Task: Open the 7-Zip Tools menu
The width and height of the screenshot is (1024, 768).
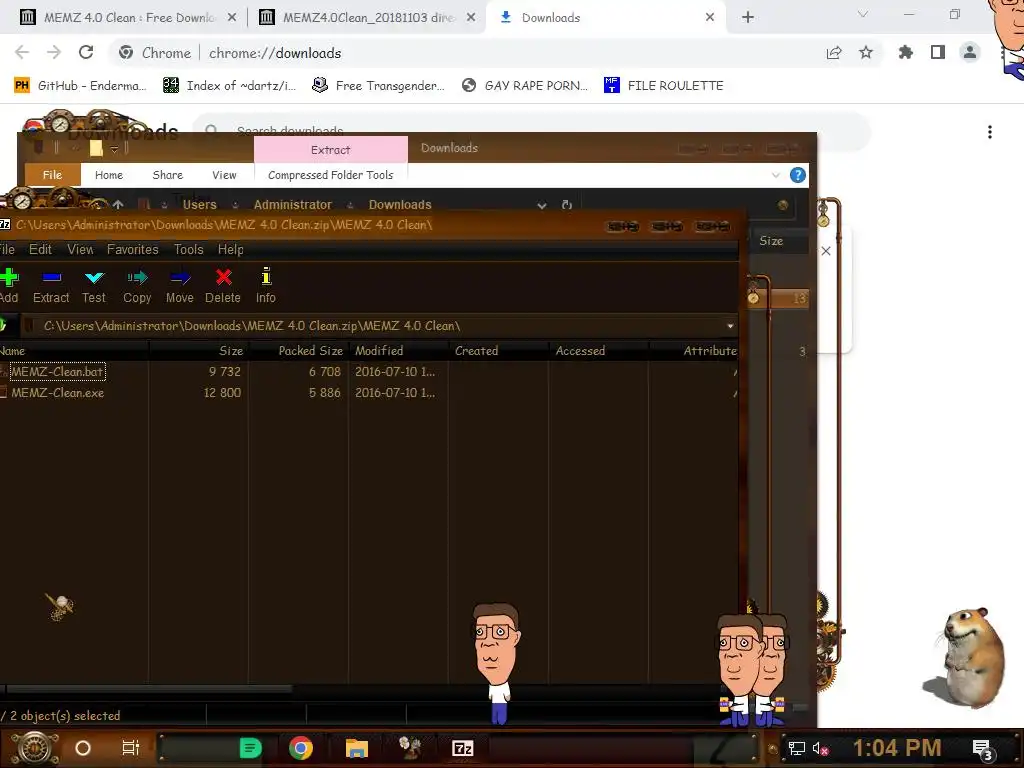Action: (189, 249)
